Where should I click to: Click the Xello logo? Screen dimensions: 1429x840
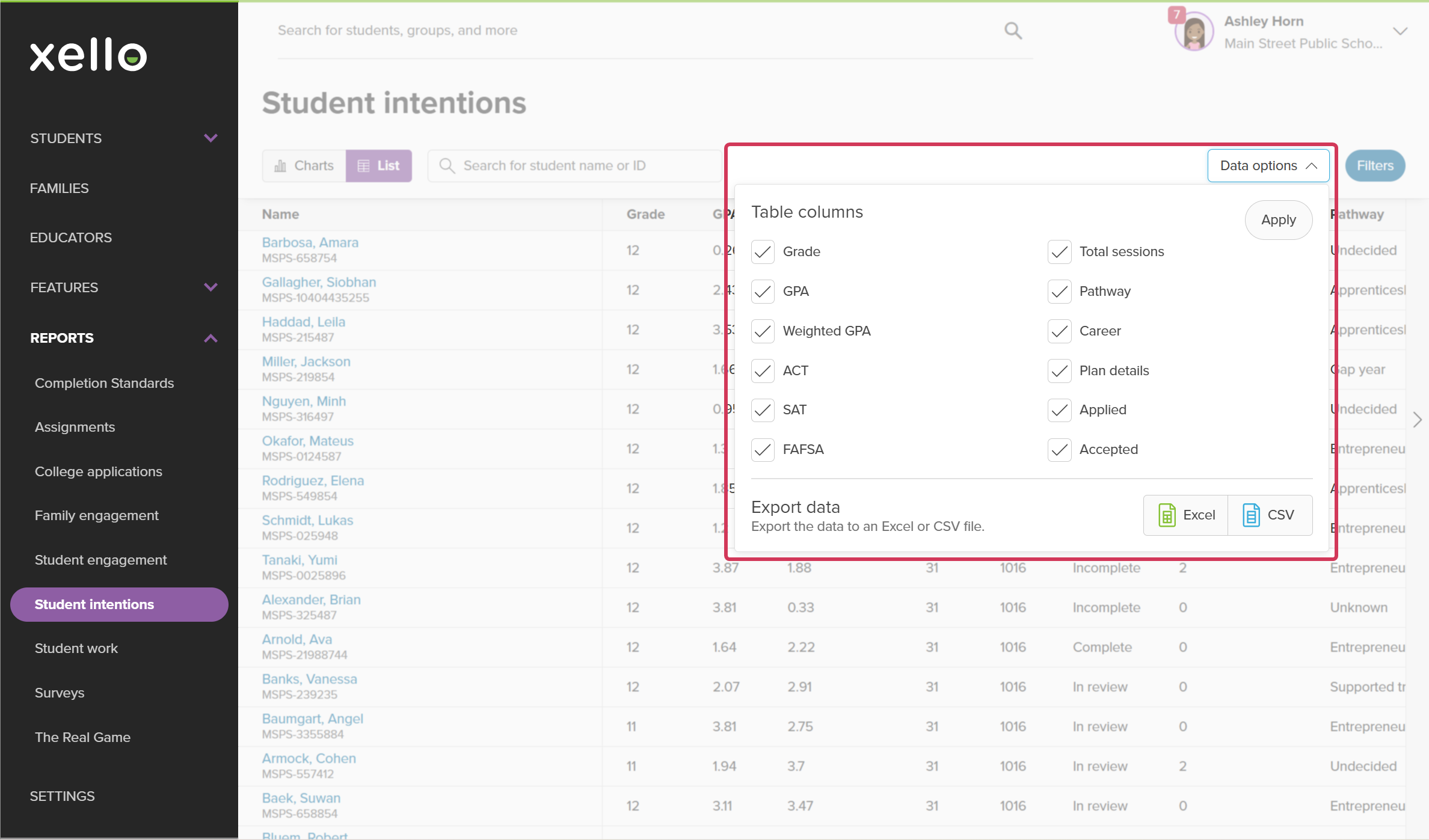[x=88, y=55]
